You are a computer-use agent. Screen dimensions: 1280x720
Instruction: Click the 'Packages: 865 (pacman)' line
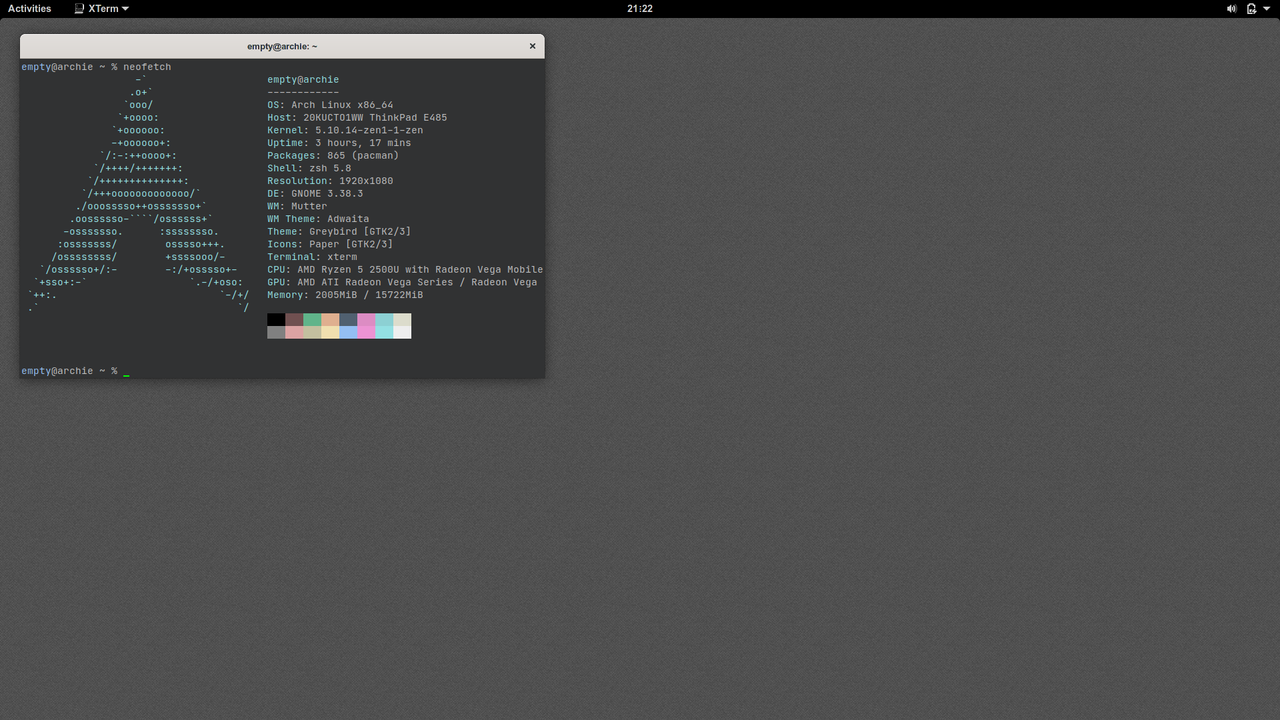[333, 156]
